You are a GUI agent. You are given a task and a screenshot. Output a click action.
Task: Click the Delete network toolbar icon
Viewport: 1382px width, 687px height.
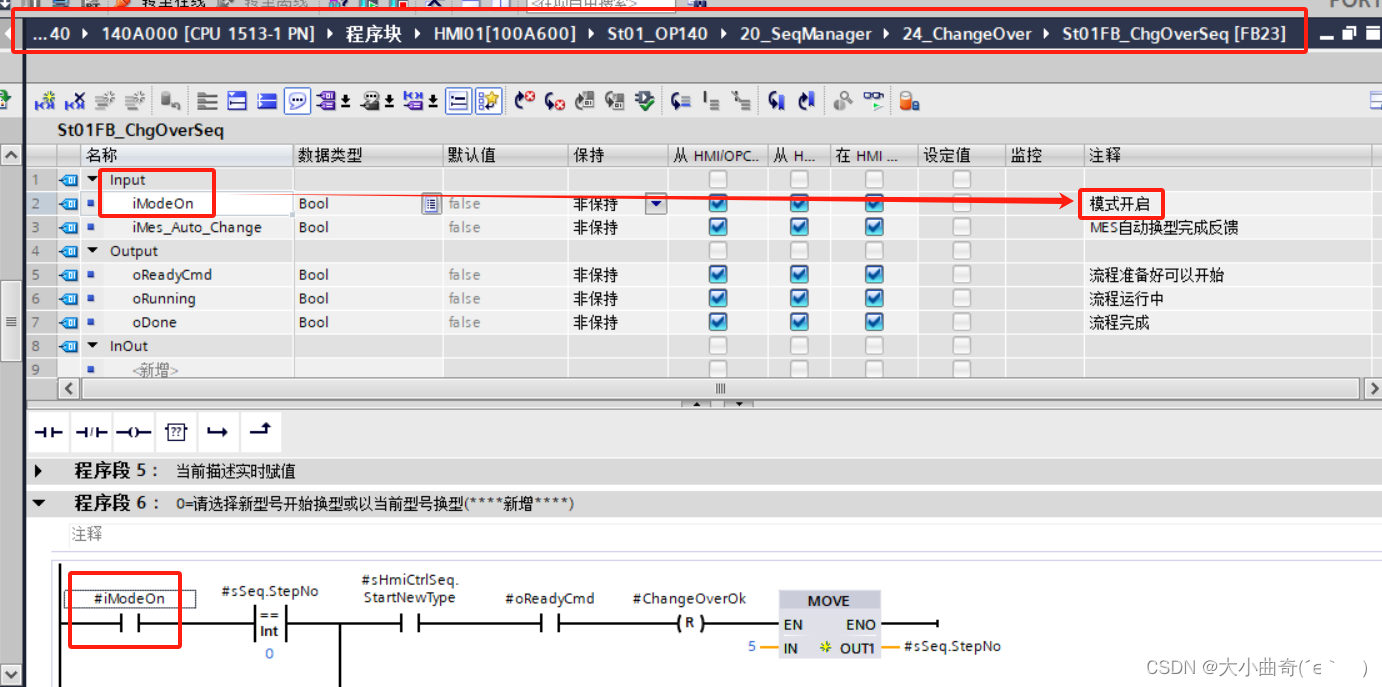tap(75, 100)
